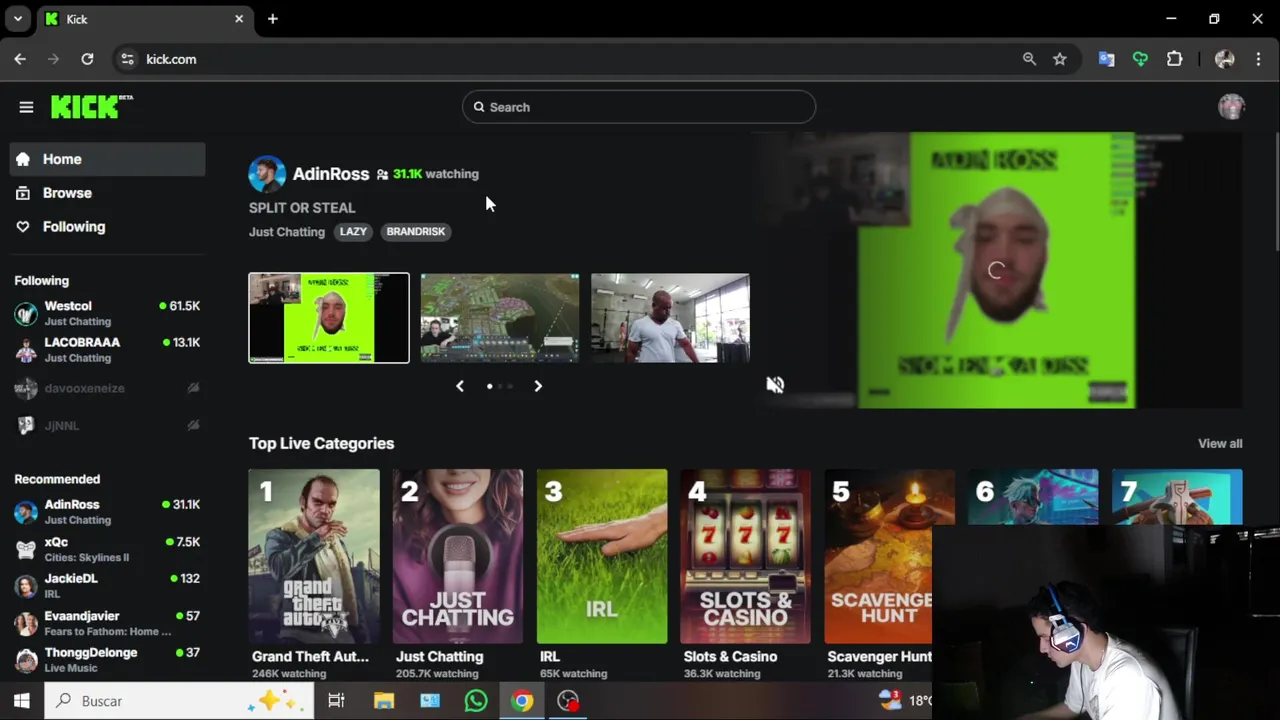Viewport: 1280px width, 720px height.
Task: Open the hamburger sidebar menu
Action: pyautogui.click(x=26, y=107)
